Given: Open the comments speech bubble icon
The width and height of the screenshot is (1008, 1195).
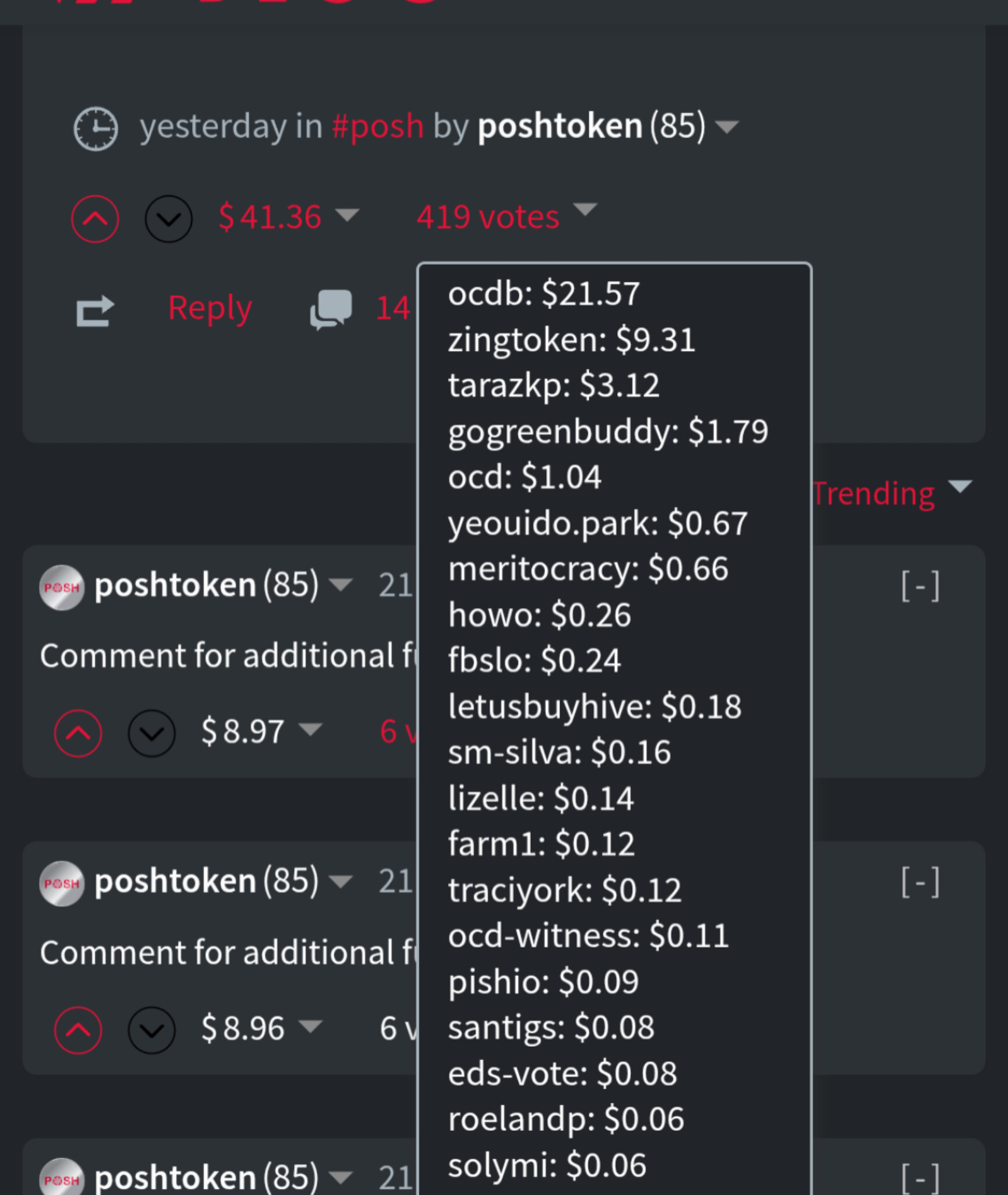Looking at the screenshot, I should click(x=331, y=309).
